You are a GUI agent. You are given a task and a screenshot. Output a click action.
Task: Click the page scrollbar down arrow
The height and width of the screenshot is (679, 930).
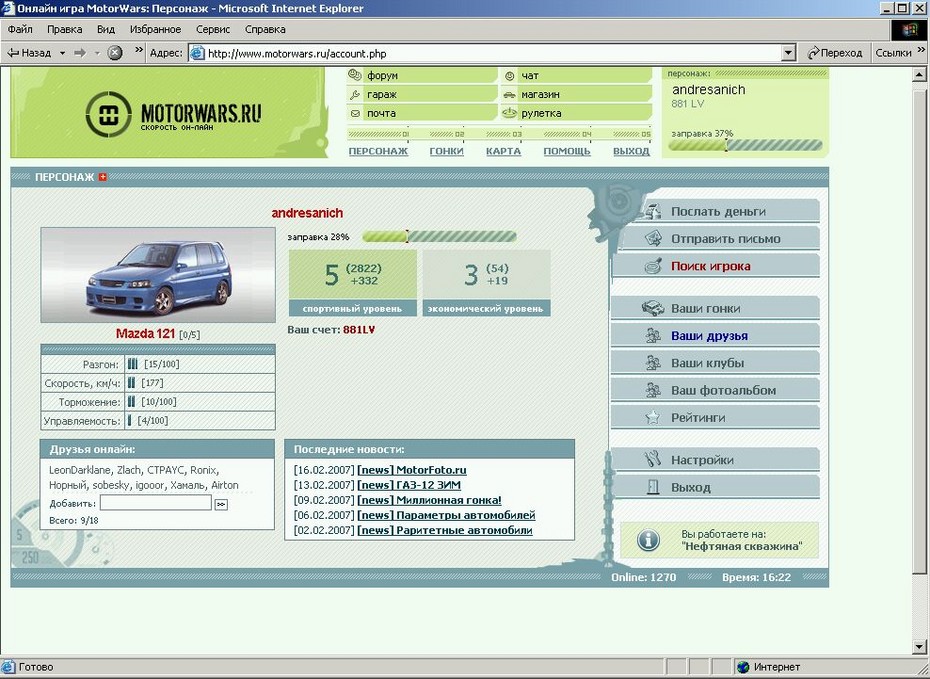click(919, 646)
